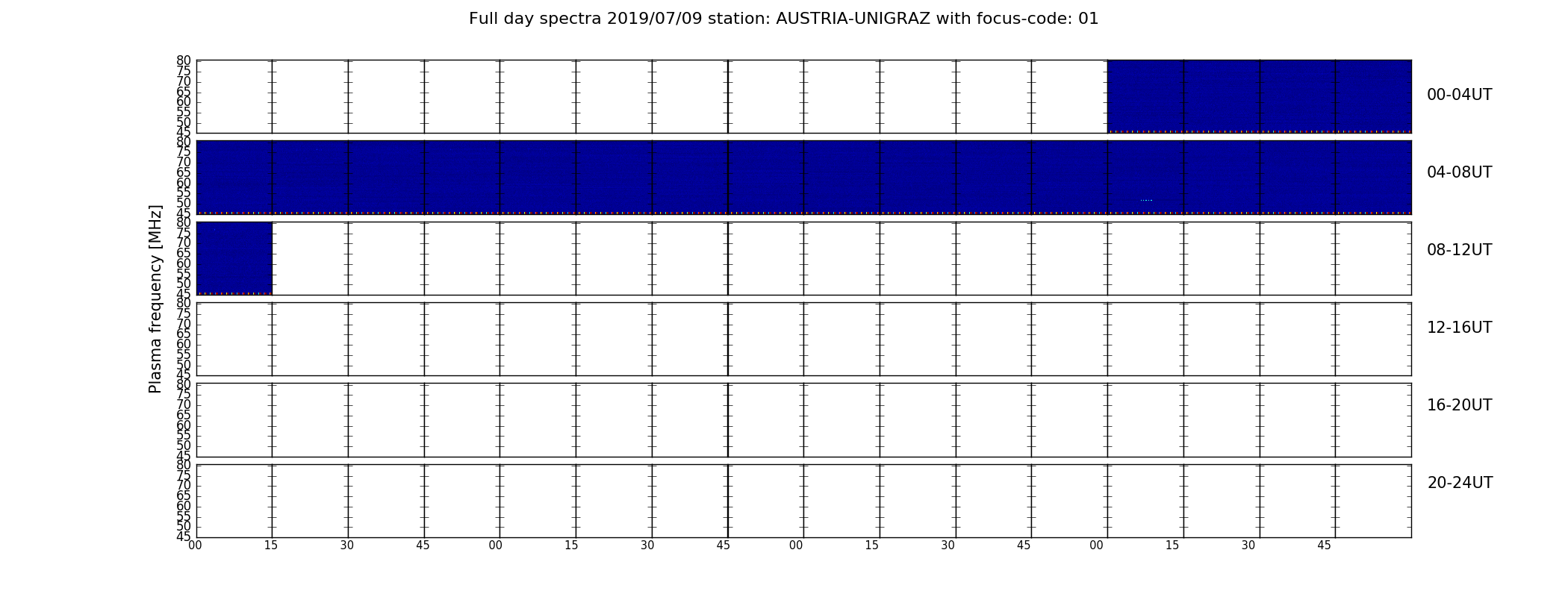Click inside the empty 16-20UT spectrogram panel
Image resolution: width=1568 pixels, height=597 pixels.
point(803,420)
